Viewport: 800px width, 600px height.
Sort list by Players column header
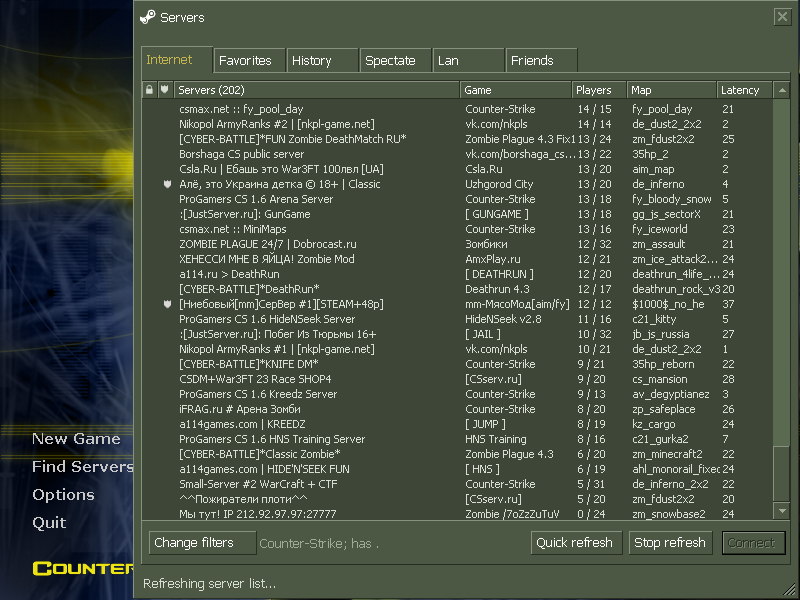click(599, 90)
